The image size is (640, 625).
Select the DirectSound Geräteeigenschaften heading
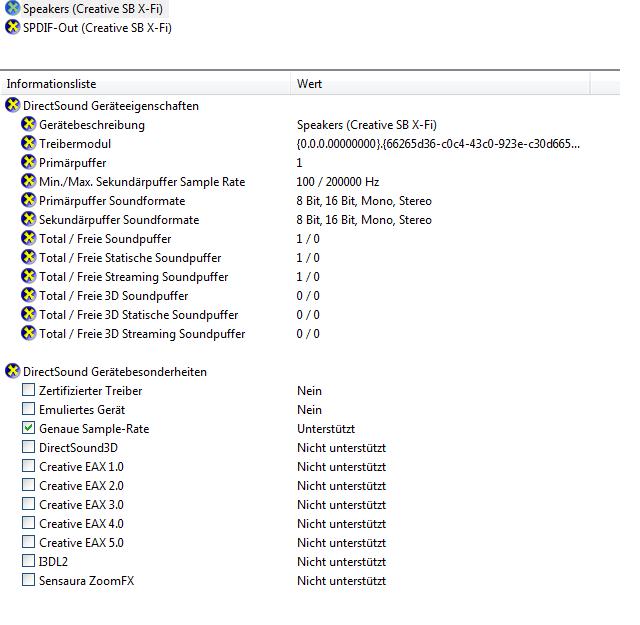coord(111,106)
